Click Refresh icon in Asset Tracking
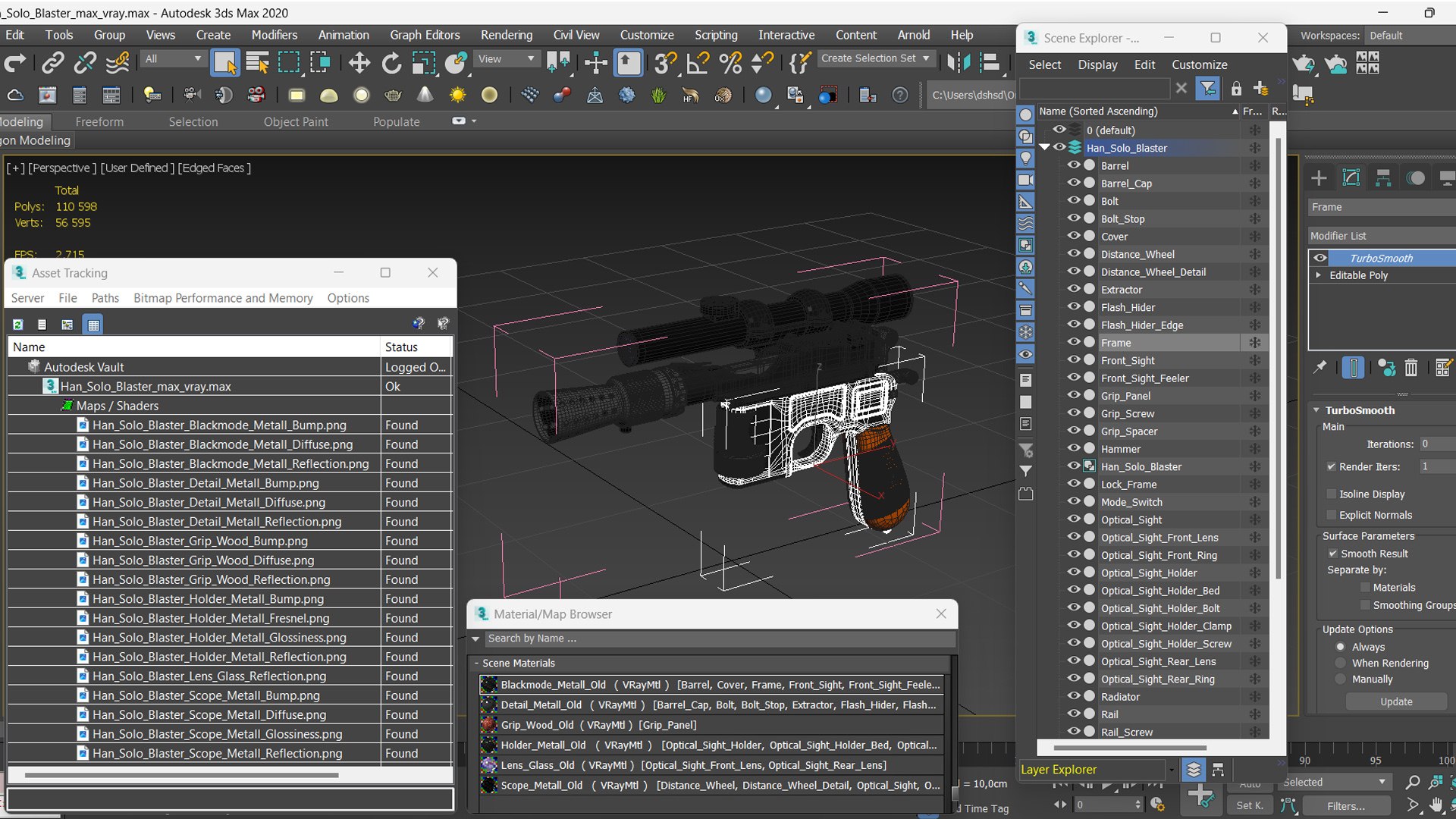This screenshot has height=819, width=1456. point(17,325)
